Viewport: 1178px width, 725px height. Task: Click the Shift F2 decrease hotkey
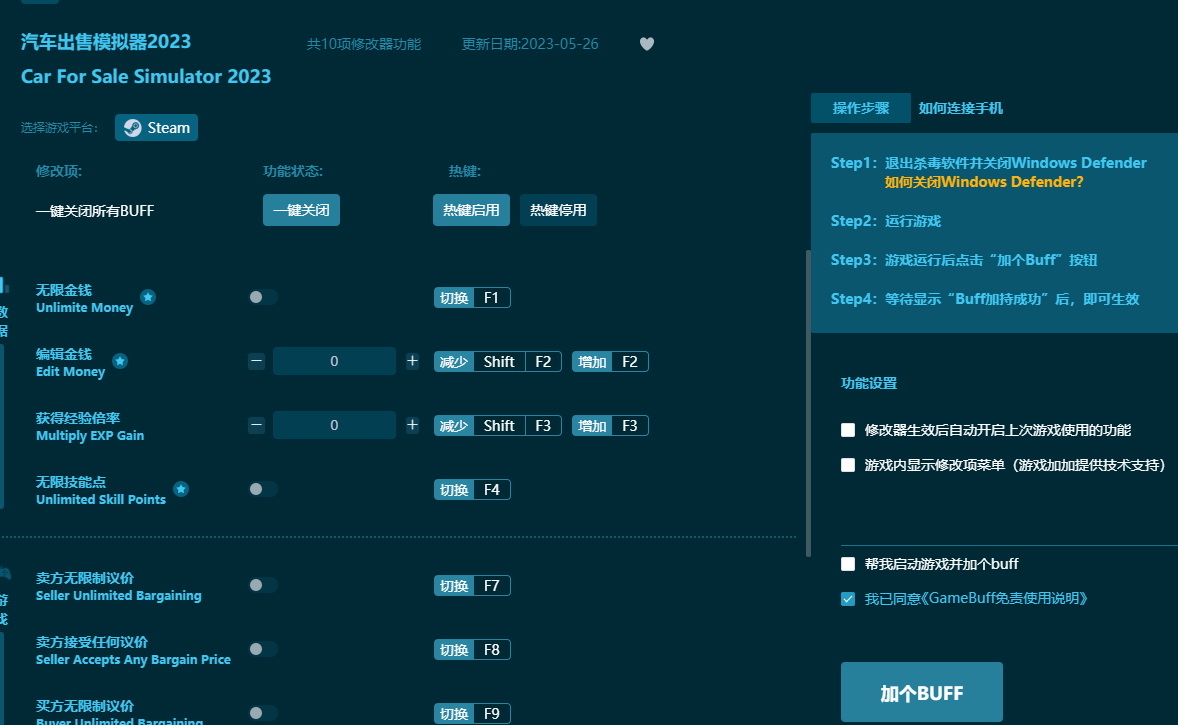(497, 361)
